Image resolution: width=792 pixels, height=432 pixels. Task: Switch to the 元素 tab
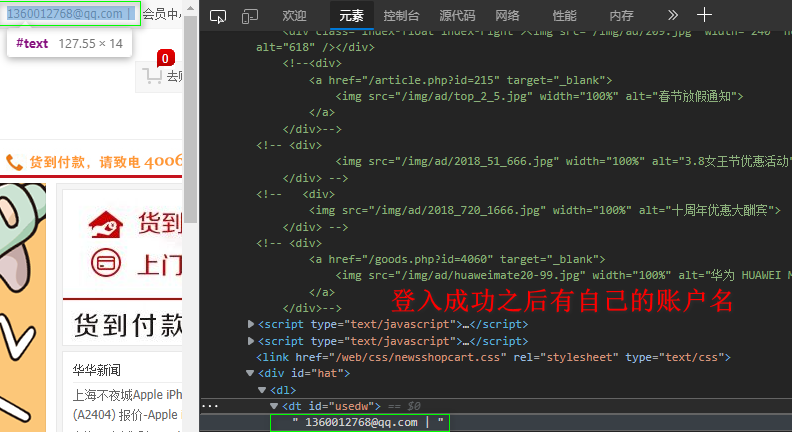tap(351, 16)
